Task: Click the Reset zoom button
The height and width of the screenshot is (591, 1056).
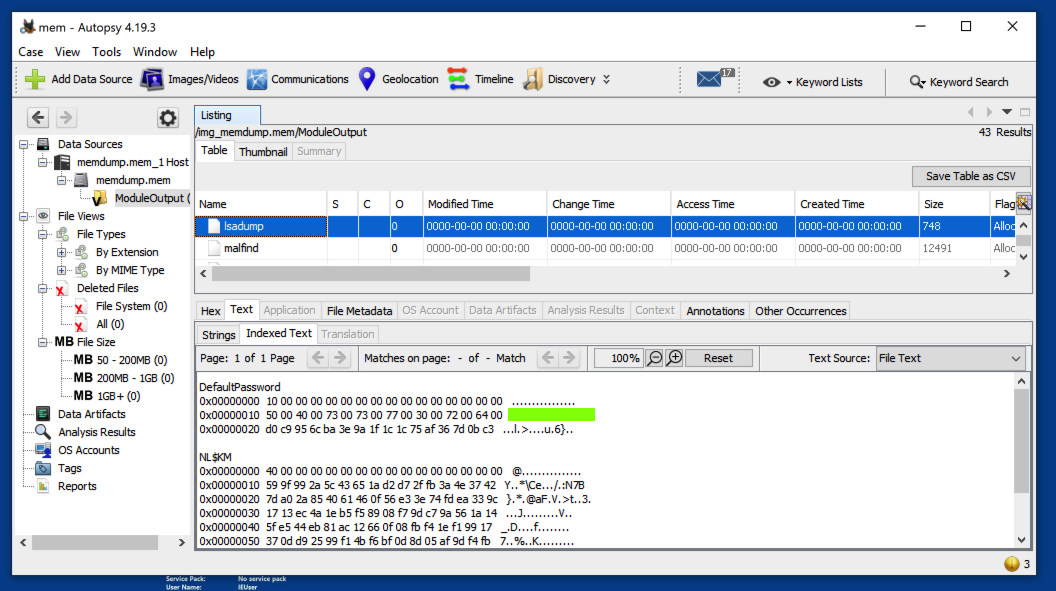Action: [x=718, y=358]
